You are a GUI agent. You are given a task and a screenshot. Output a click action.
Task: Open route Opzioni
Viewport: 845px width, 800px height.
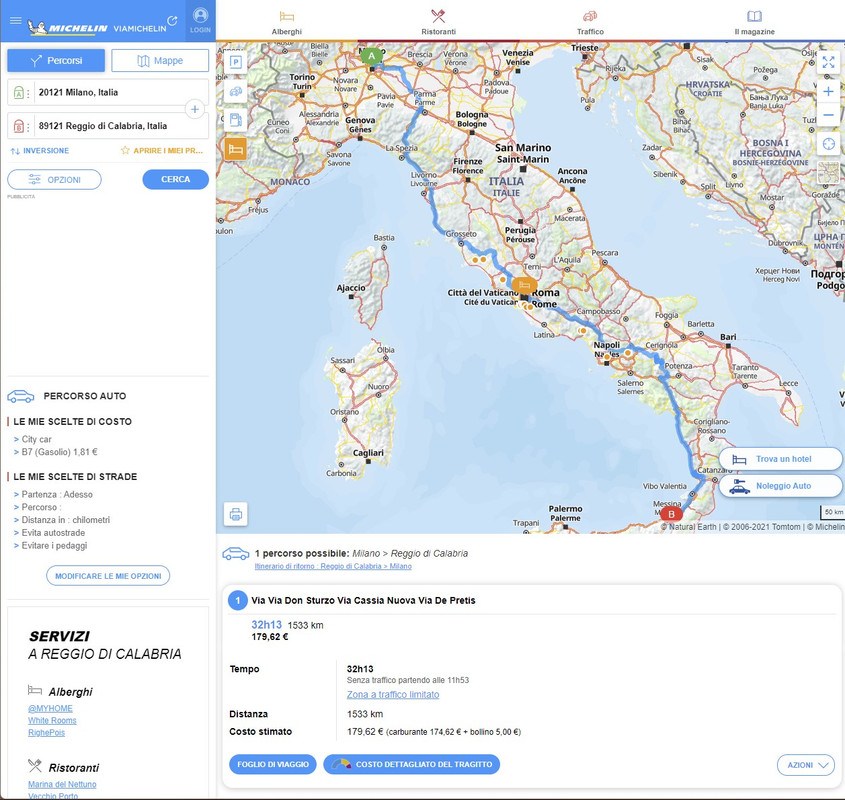pos(54,180)
